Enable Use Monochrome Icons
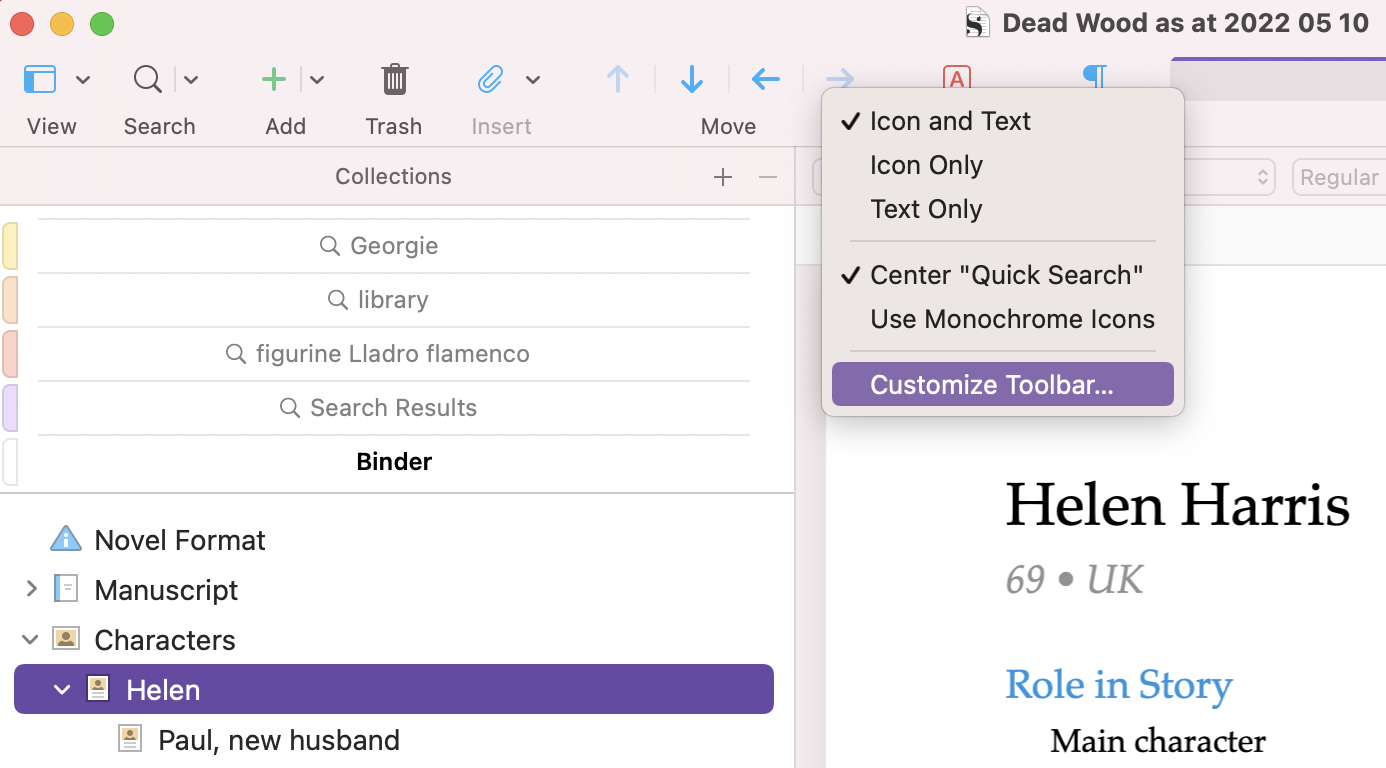The height and width of the screenshot is (768, 1386). (1012, 319)
